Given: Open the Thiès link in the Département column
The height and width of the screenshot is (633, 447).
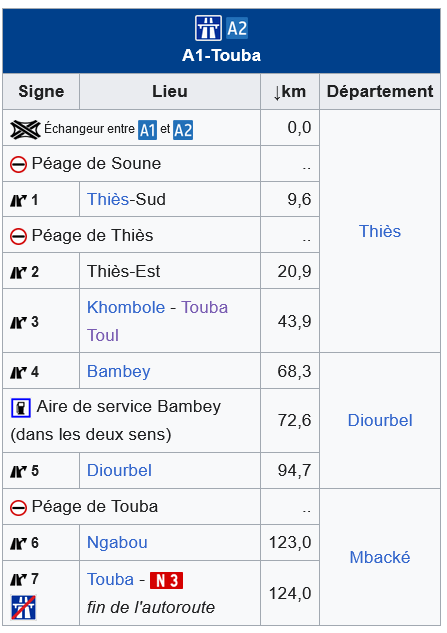Looking at the screenshot, I should click(x=380, y=231).
